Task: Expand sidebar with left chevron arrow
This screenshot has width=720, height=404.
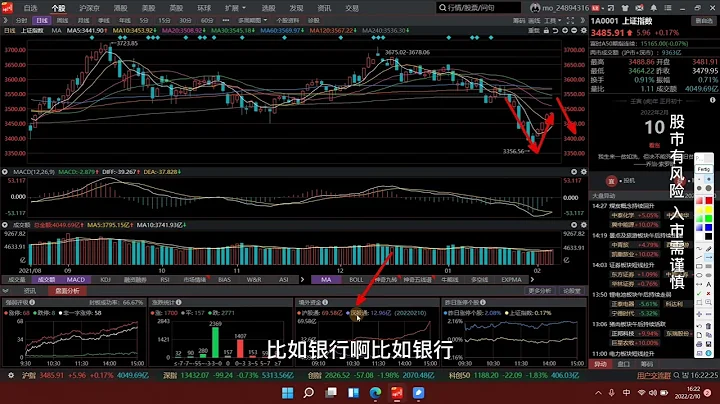Action: click(5, 20)
